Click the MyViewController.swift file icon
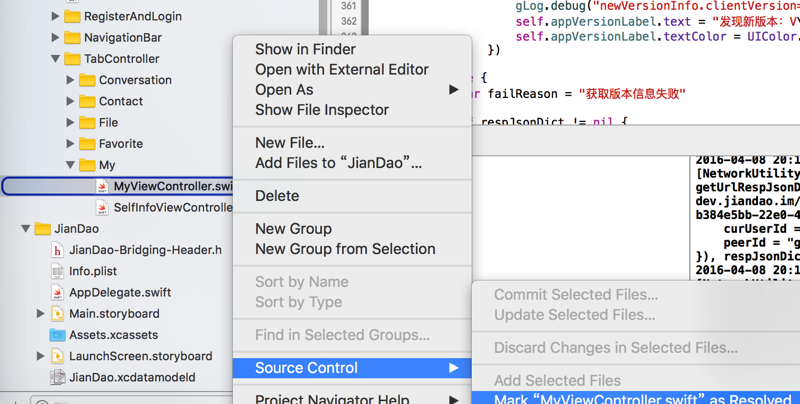800x404 pixels. click(102, 186)
